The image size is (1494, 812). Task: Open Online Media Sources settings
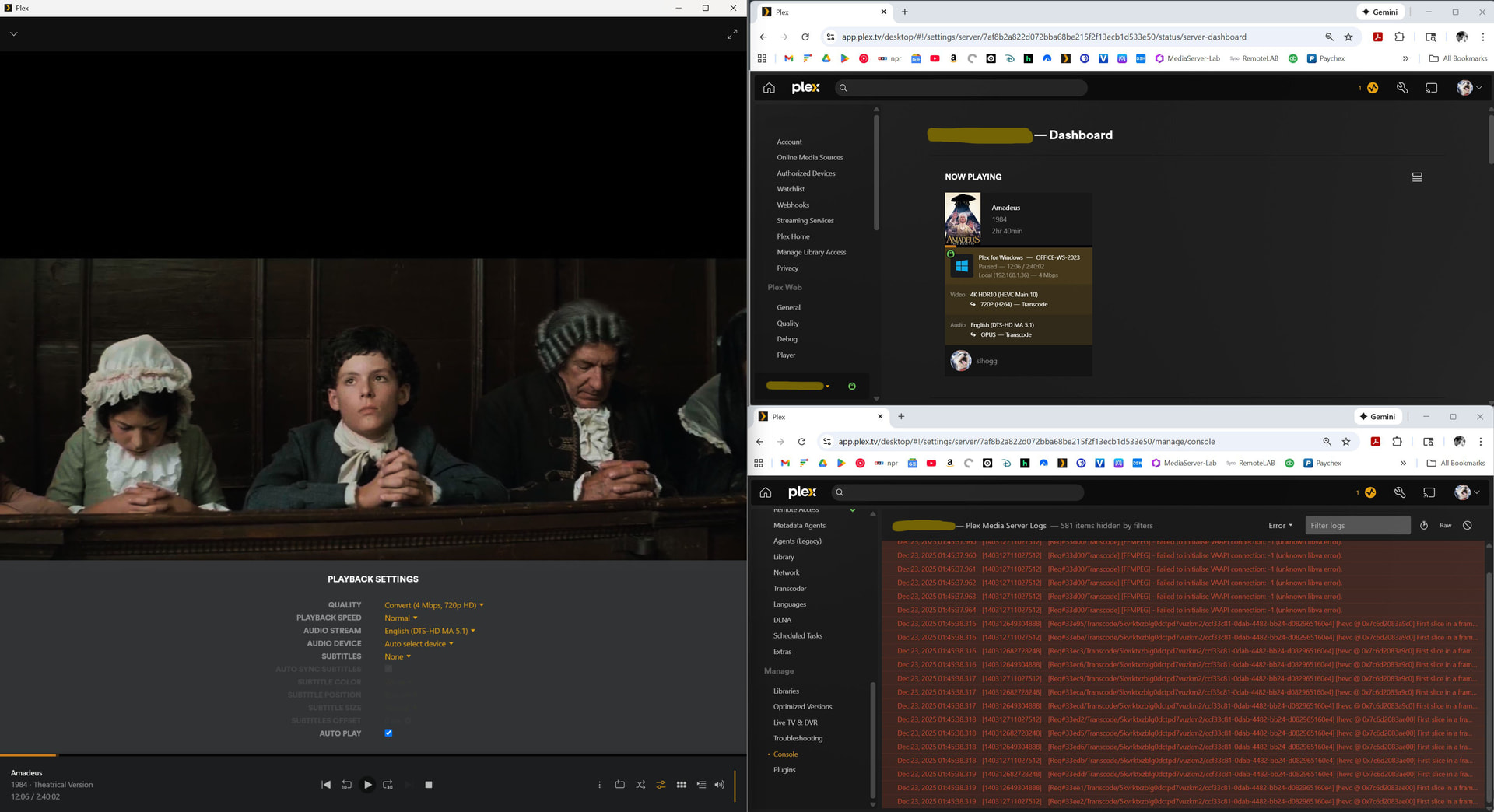click(x=810, y=158)
